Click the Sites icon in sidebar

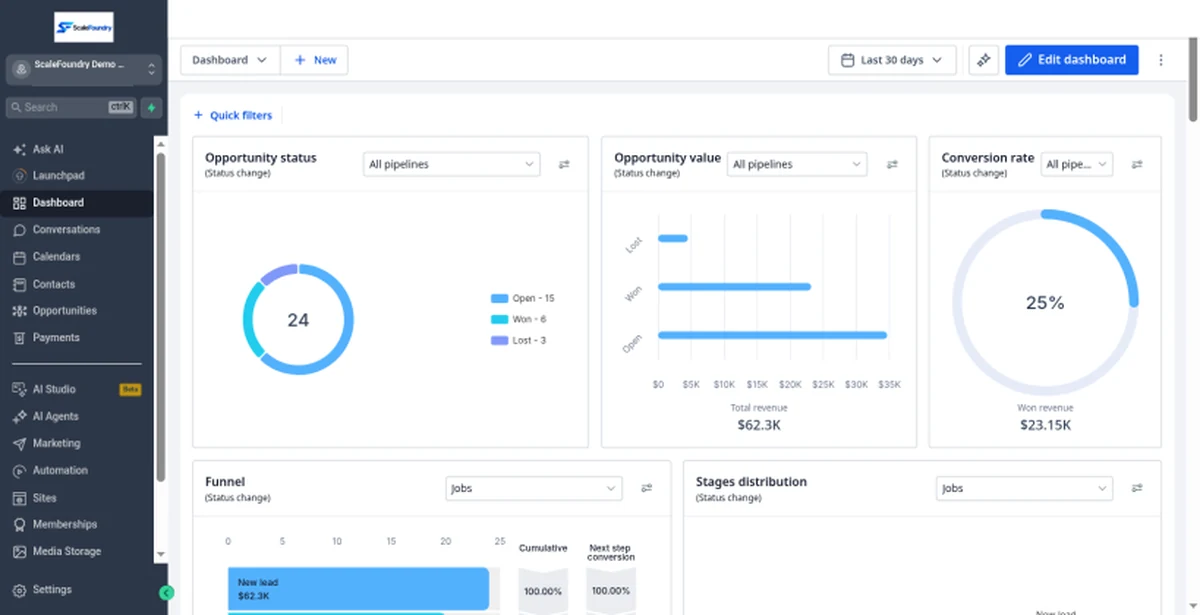(x=20, y=498)
